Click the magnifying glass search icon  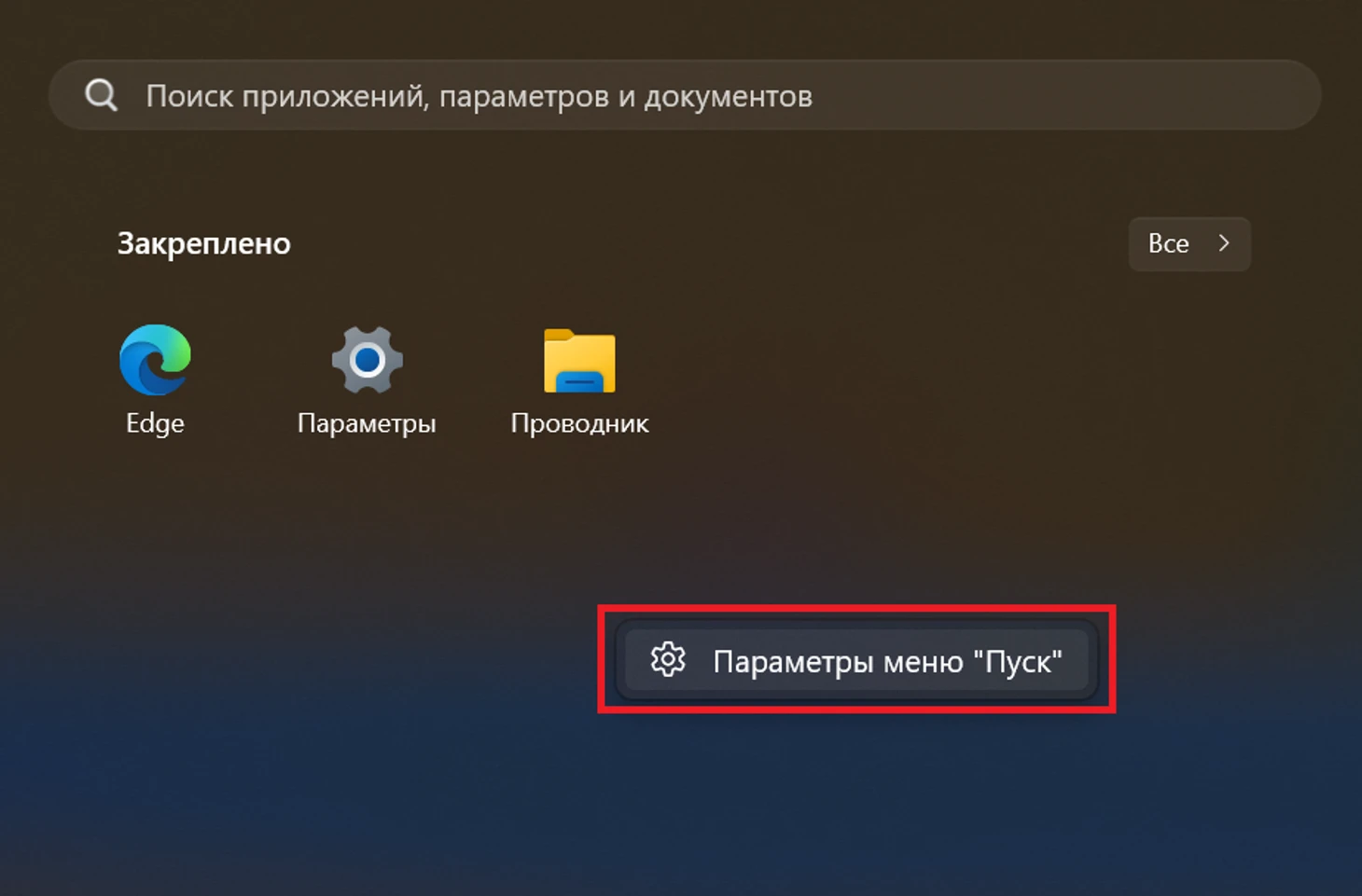(x=101, y=95)
